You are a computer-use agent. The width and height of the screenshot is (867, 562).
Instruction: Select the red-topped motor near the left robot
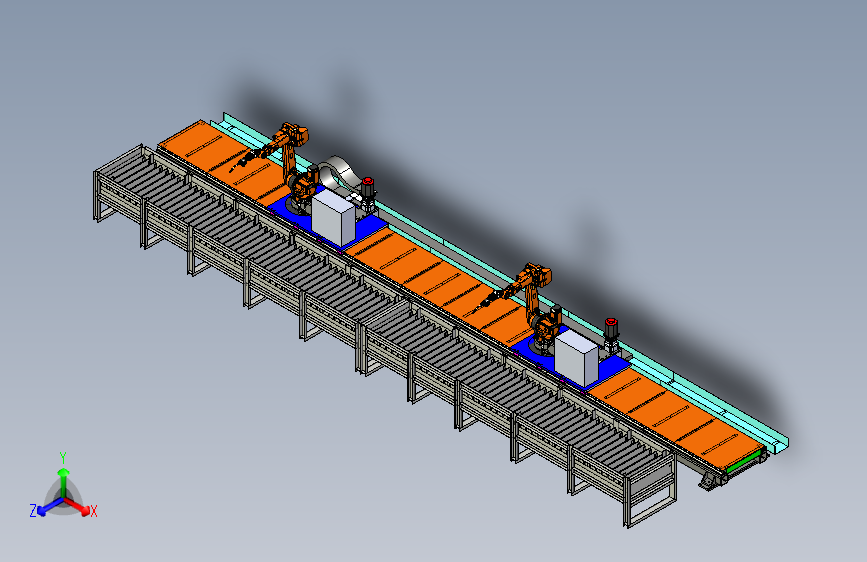click(368, 194)
